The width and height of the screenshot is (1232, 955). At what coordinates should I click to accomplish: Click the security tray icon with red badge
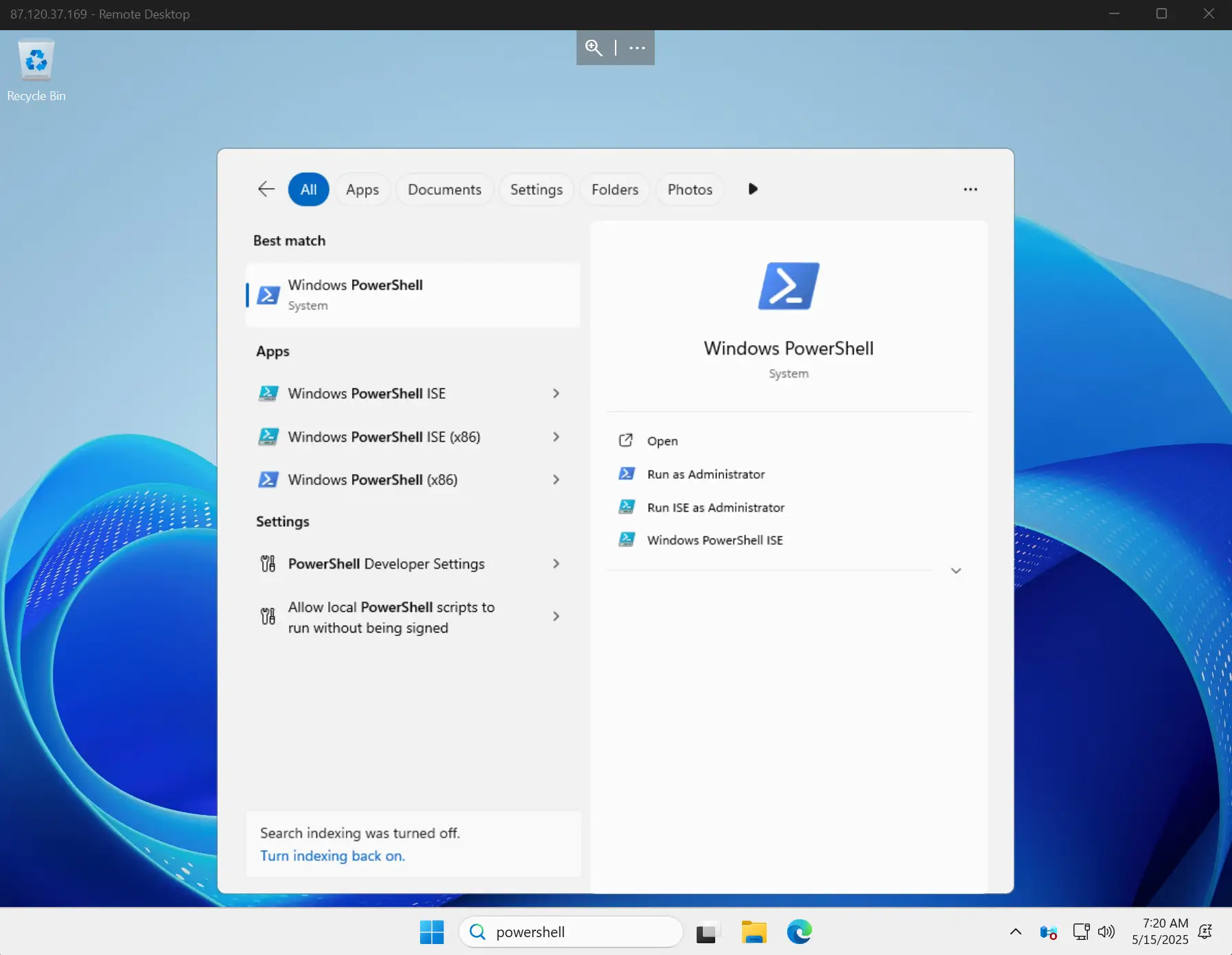(1048, 932)
